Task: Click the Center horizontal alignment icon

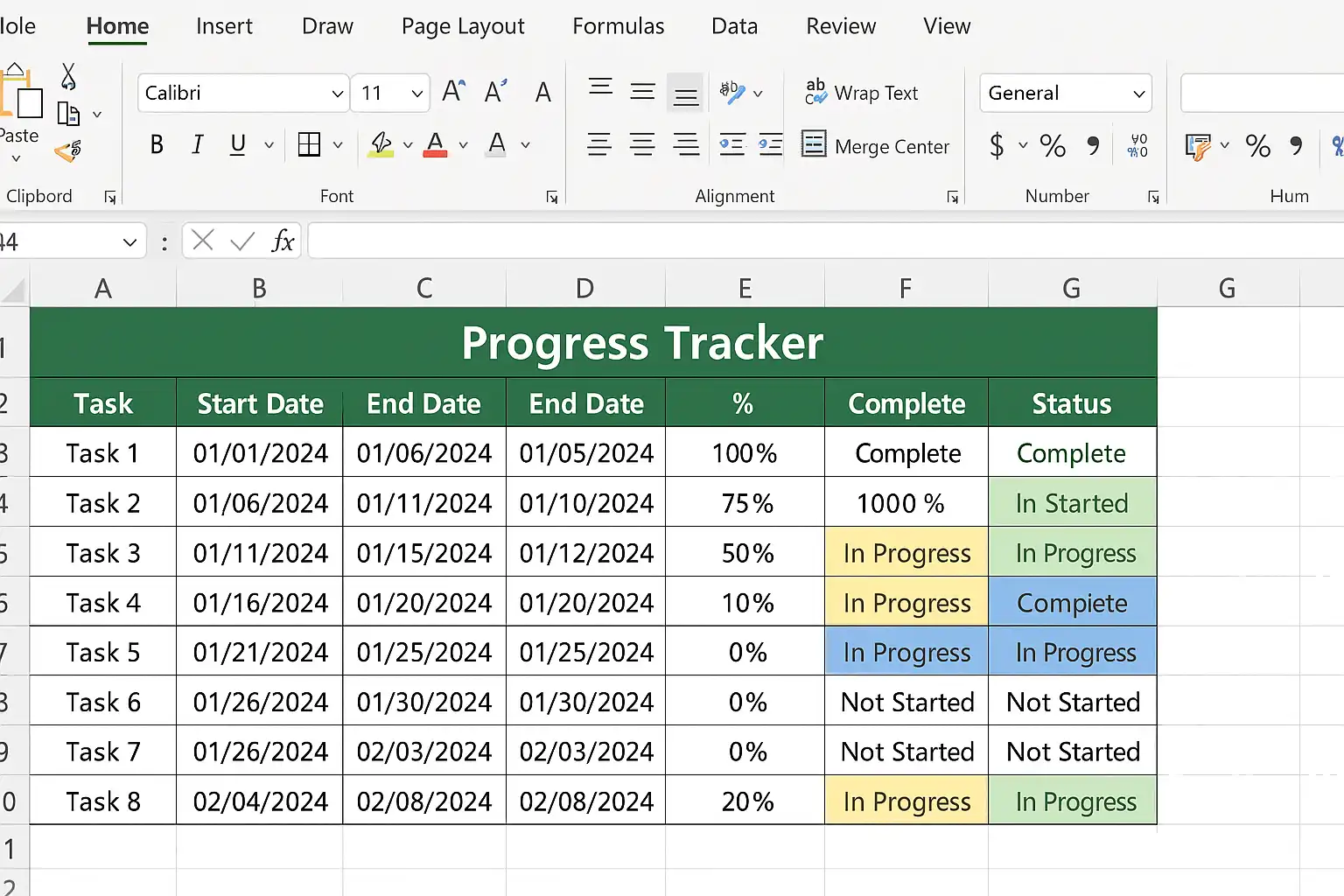Action: [x=642, y=144]
